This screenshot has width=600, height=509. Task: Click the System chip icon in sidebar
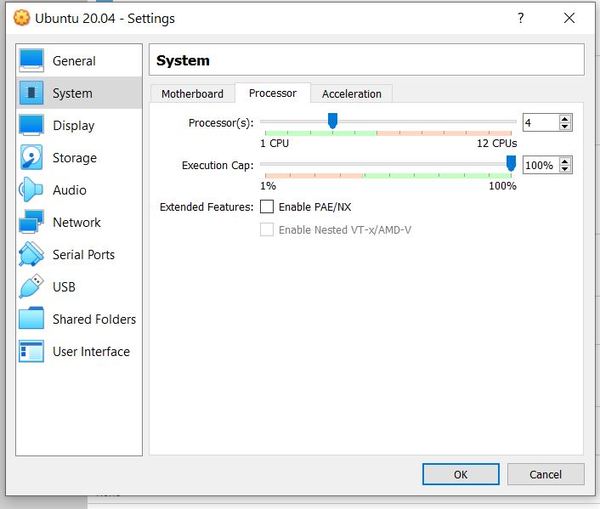tap(31, 93)
